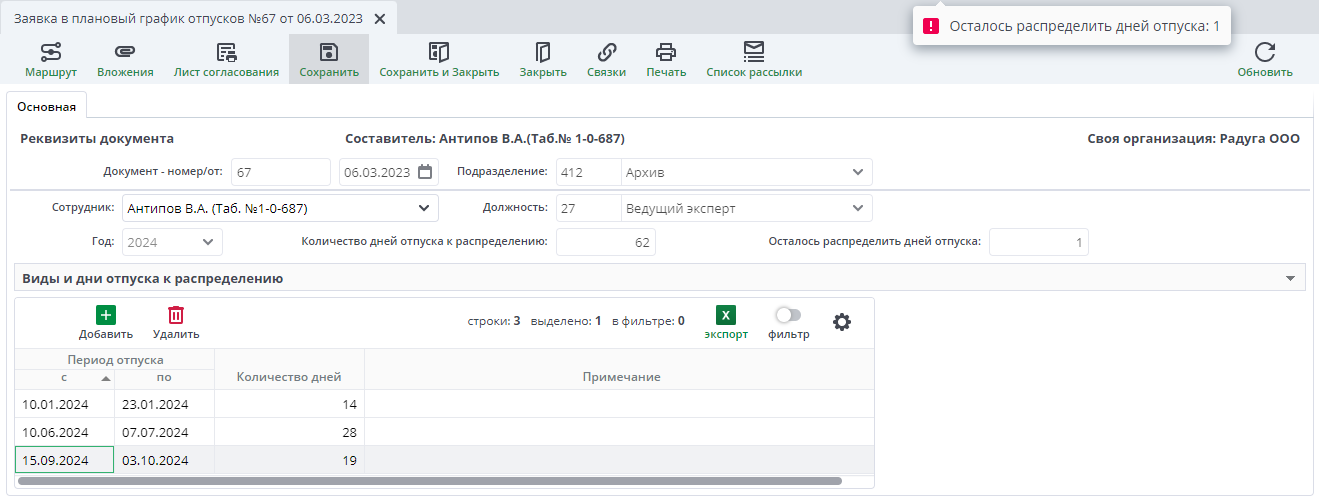Image resolution: width=1319 pixels, height=499 pixels.
Task: Open Год 2024 dropdown
Action: 207,242
